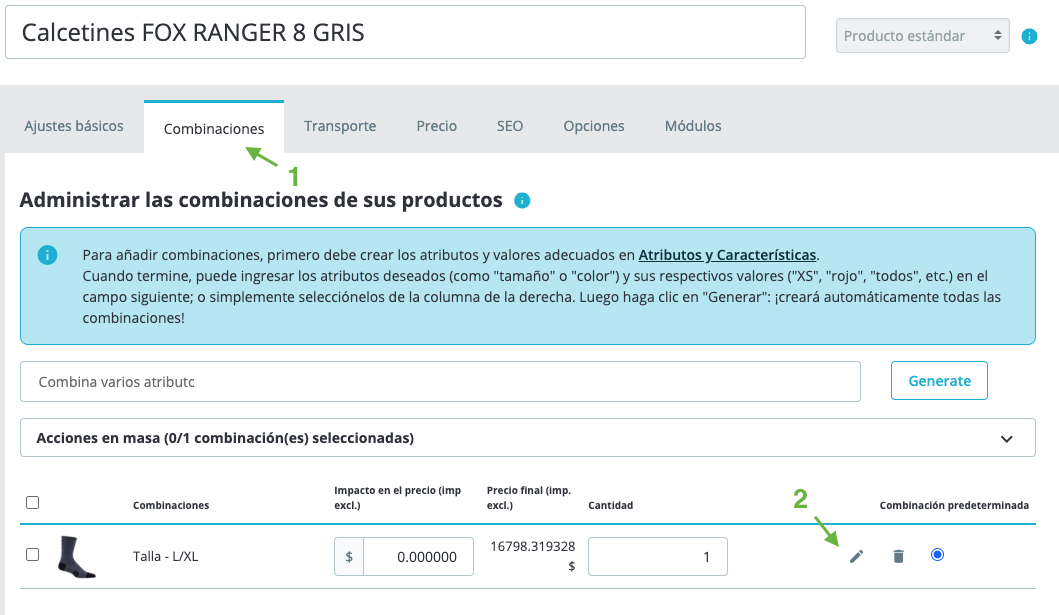
Task: Follow the Atributos y Características link
Action: pos(727,255)
